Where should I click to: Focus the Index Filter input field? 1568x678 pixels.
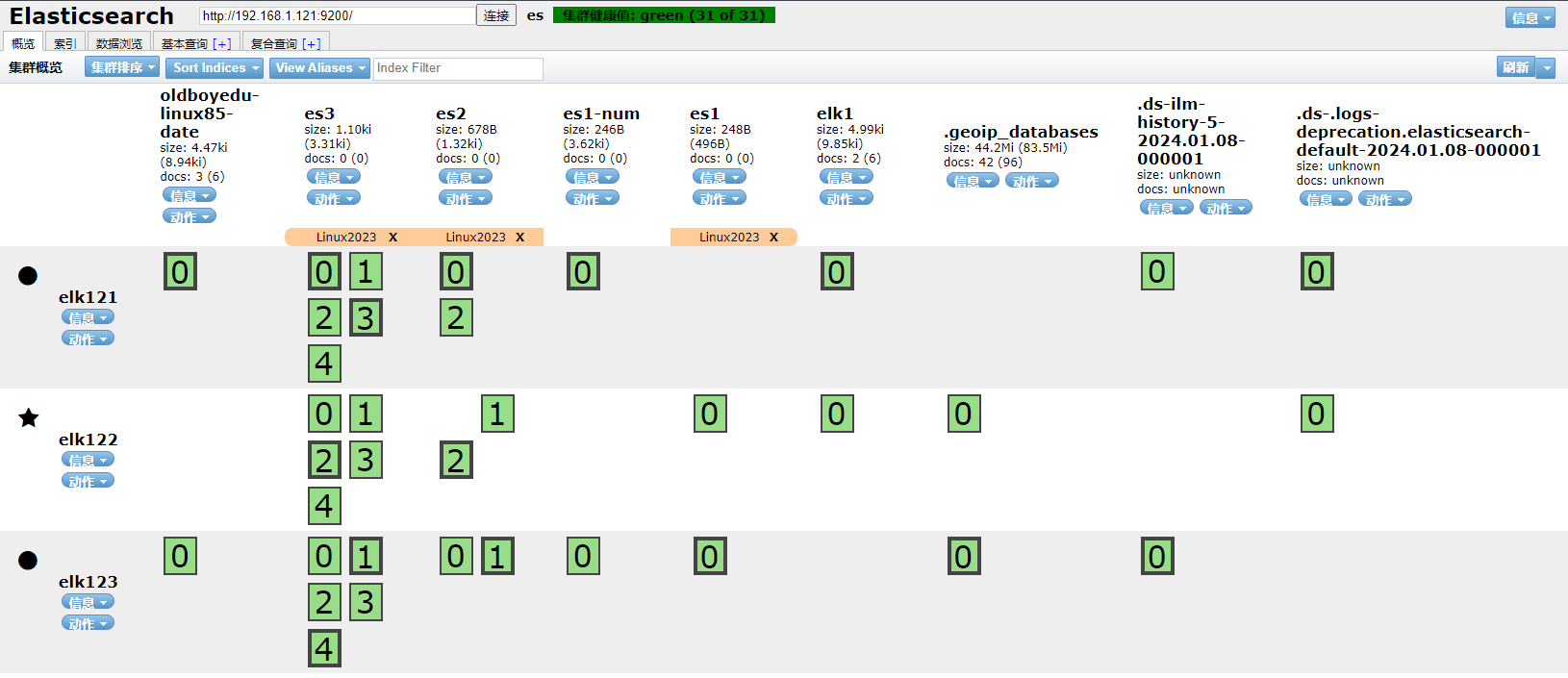click(458, 68)
